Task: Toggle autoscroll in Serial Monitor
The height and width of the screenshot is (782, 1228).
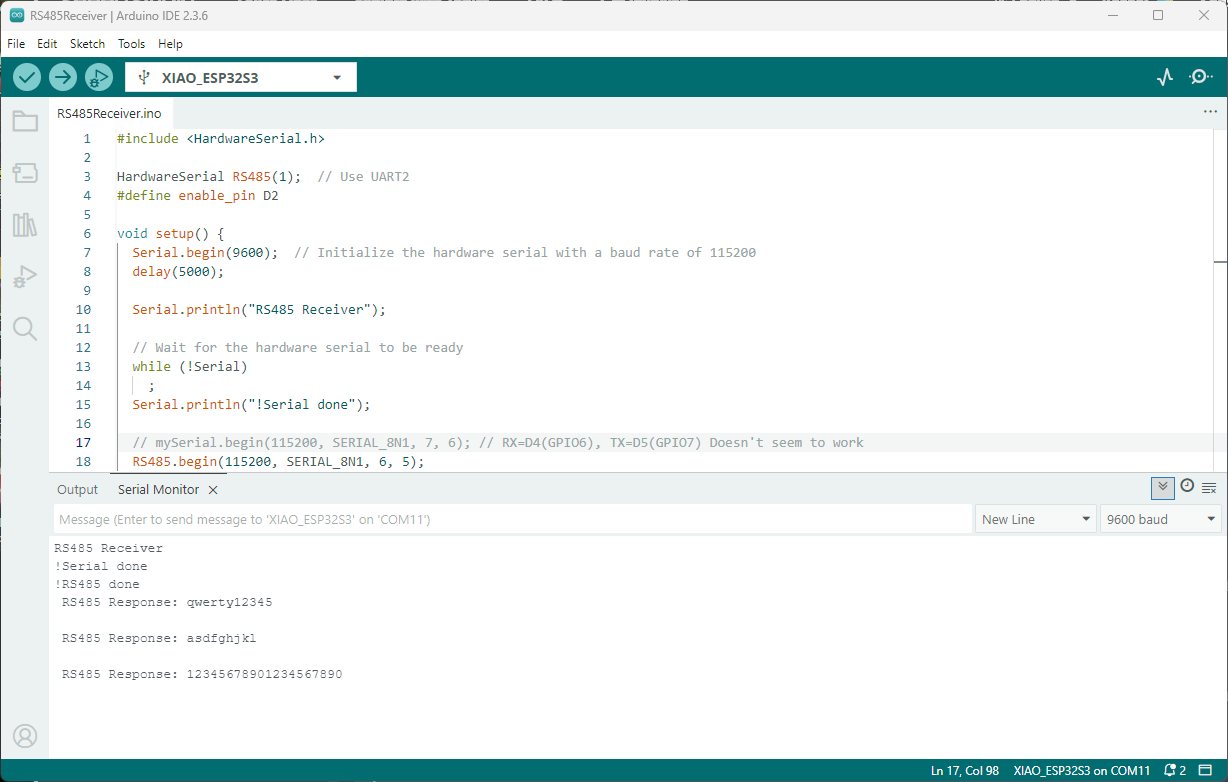Action: (x=1162, y=487)
